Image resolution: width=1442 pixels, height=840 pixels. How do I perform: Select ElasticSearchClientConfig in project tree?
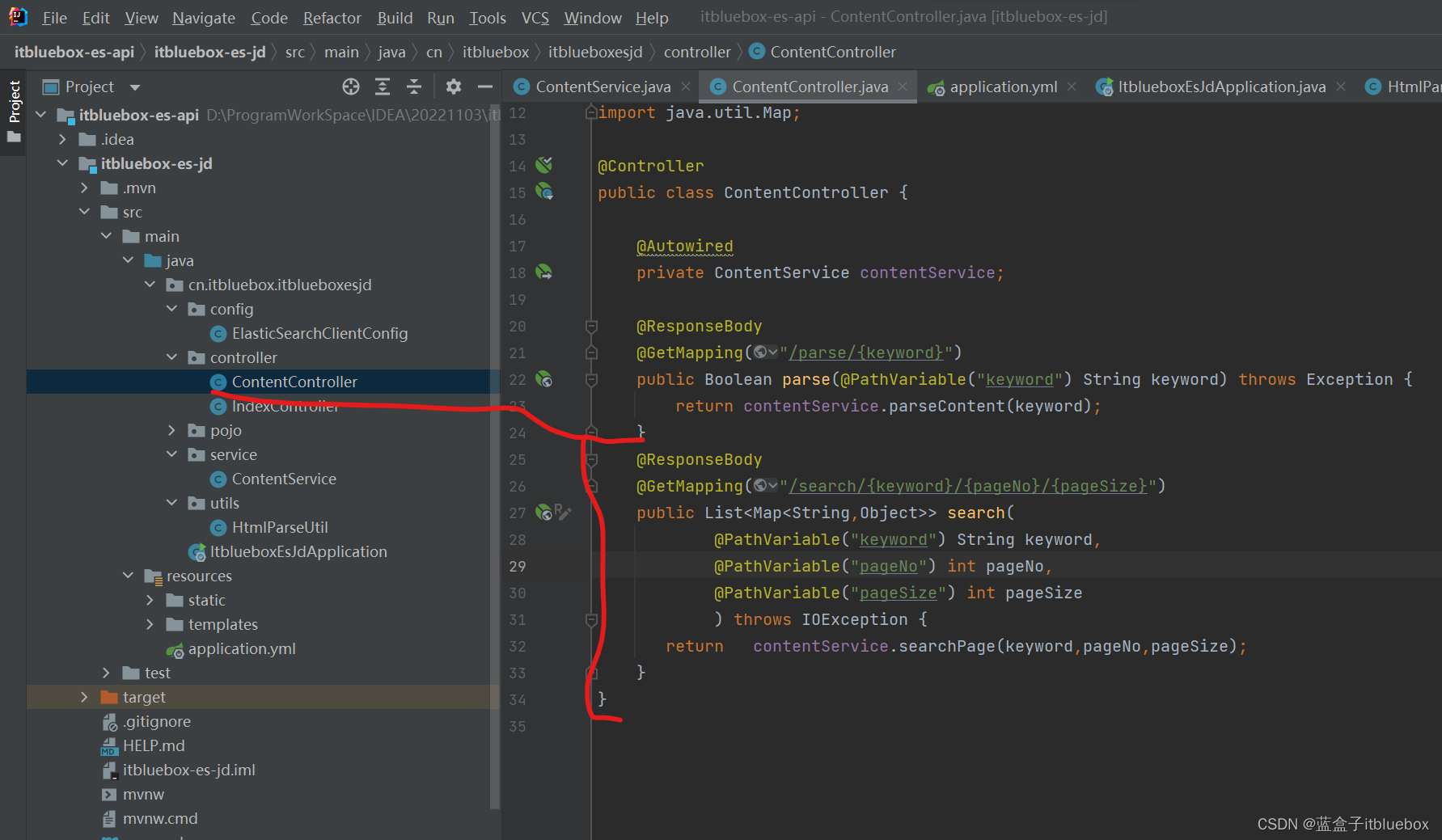coord(319,333)
